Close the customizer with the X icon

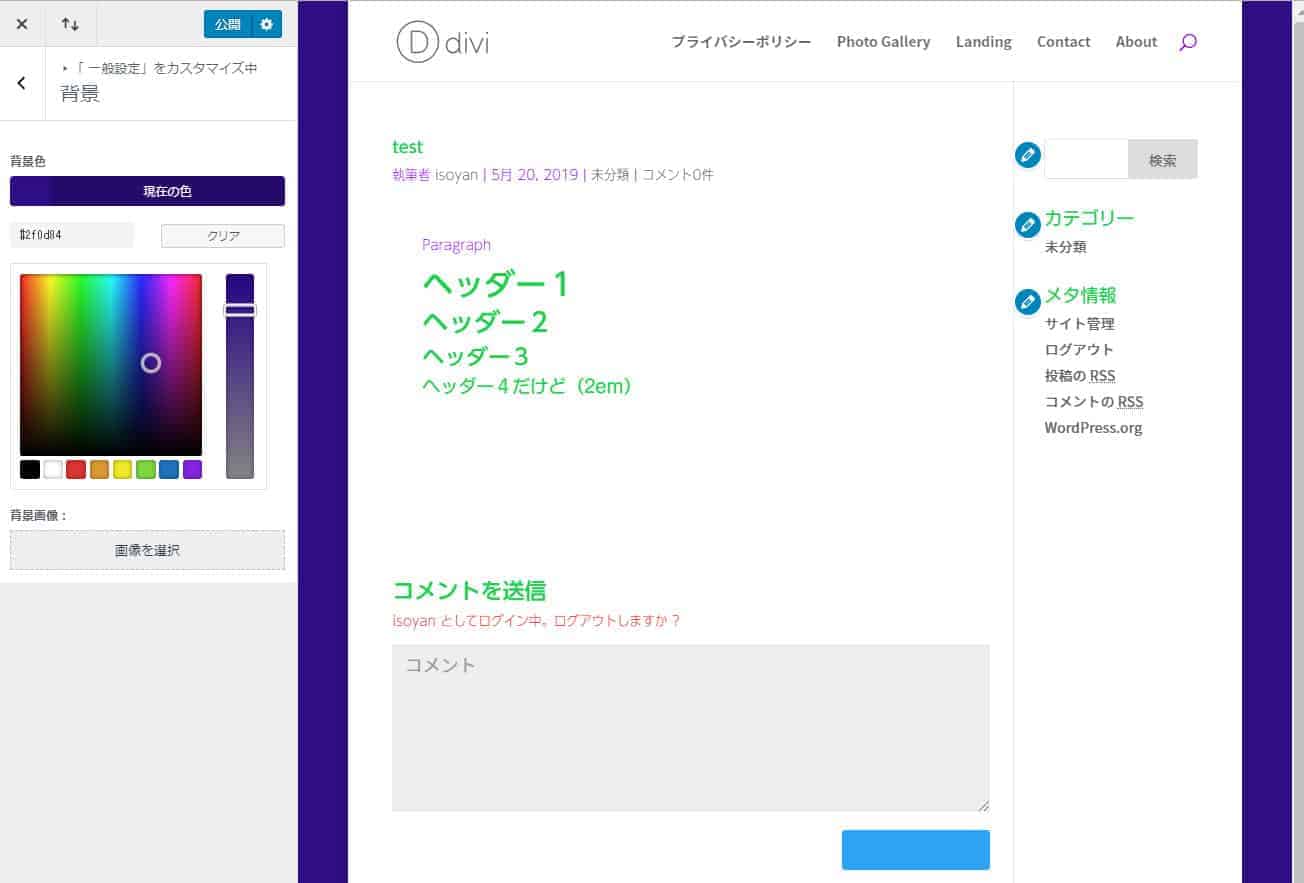tap(22, 24)
